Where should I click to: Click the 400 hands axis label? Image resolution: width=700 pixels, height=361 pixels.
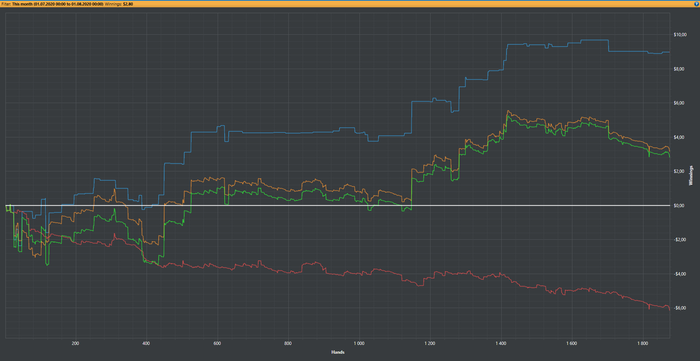pyautogui.click(x=146, y=344)
